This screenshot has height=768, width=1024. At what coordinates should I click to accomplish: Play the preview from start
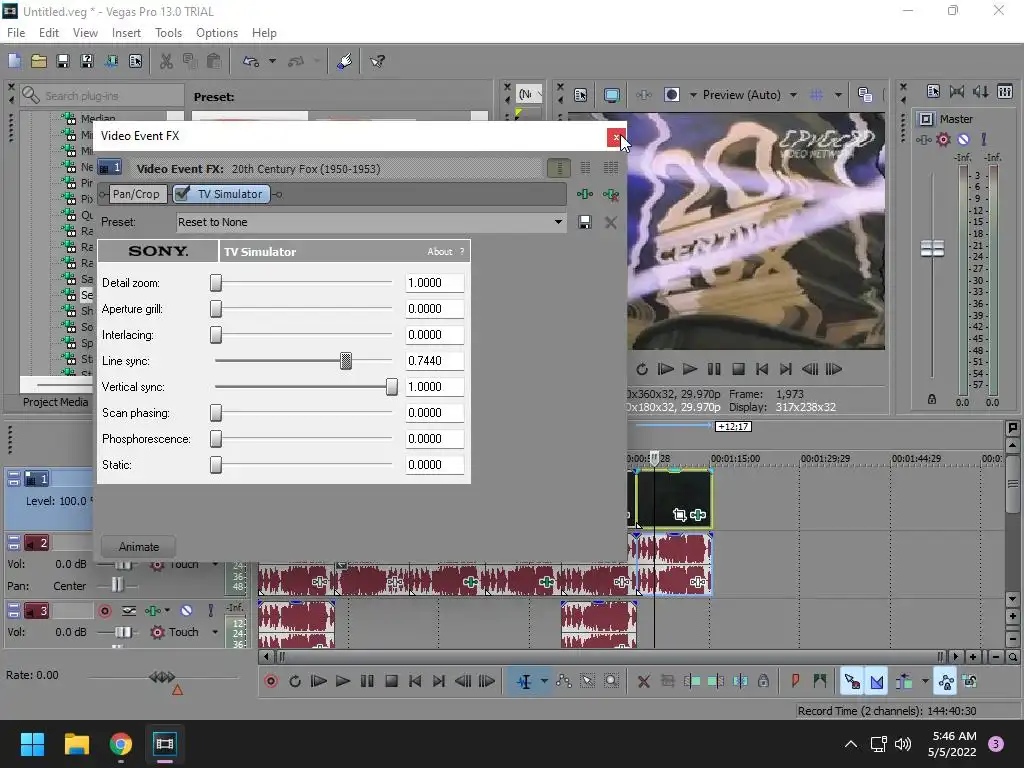point(665,370)
